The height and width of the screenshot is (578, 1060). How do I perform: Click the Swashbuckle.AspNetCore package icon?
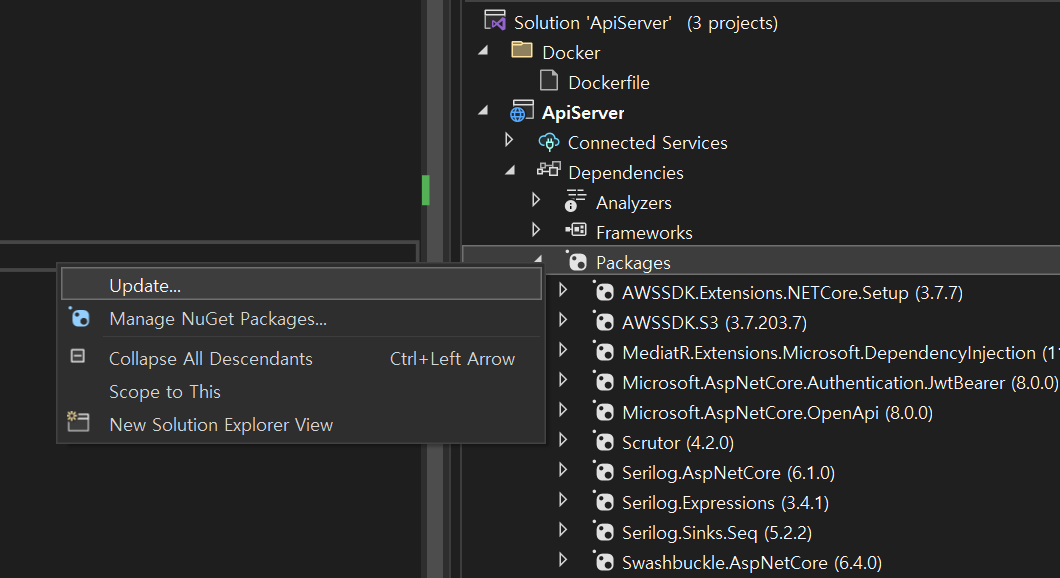603,561
